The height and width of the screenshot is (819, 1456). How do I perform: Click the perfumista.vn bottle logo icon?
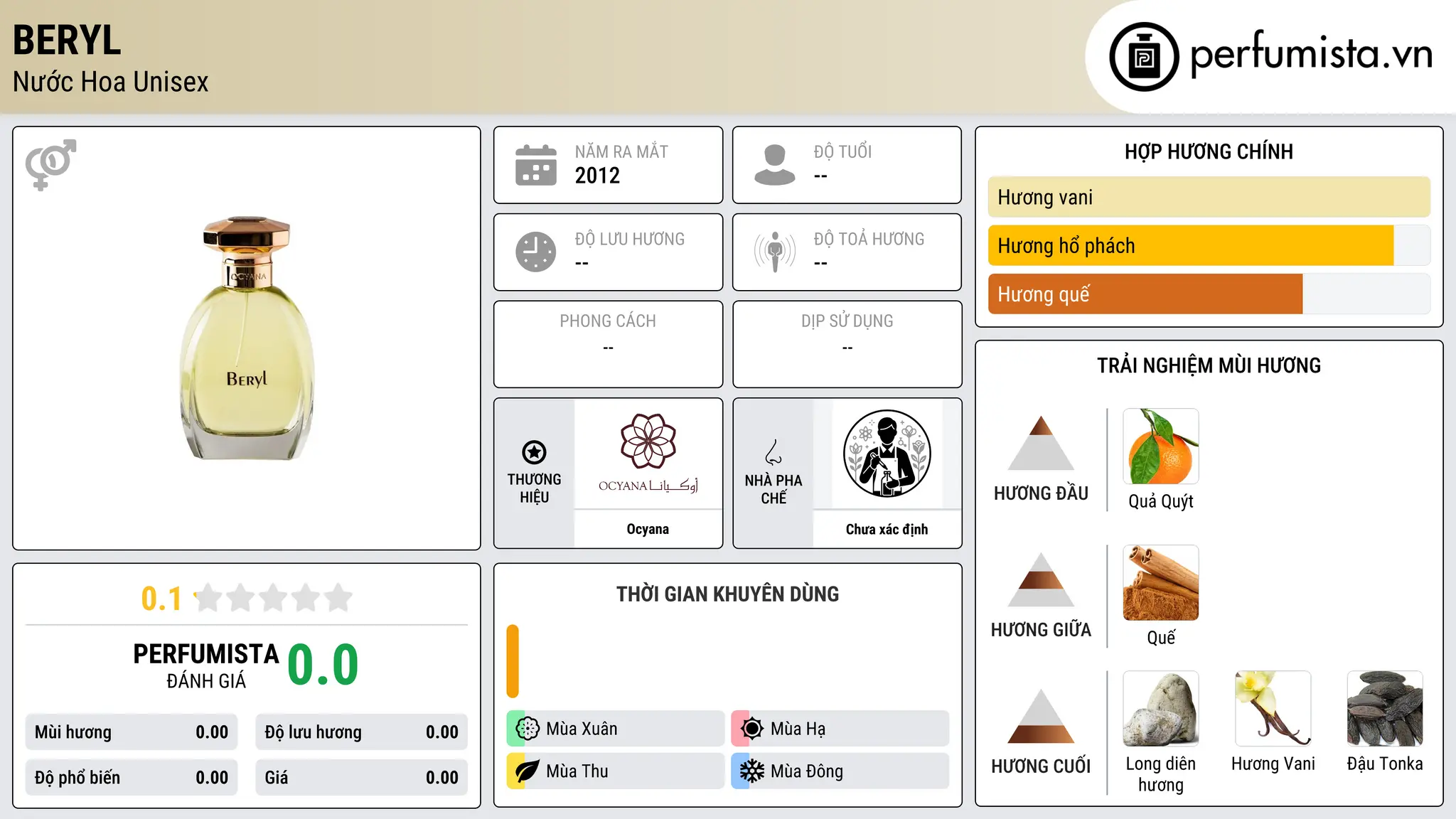click(1144, 57)
